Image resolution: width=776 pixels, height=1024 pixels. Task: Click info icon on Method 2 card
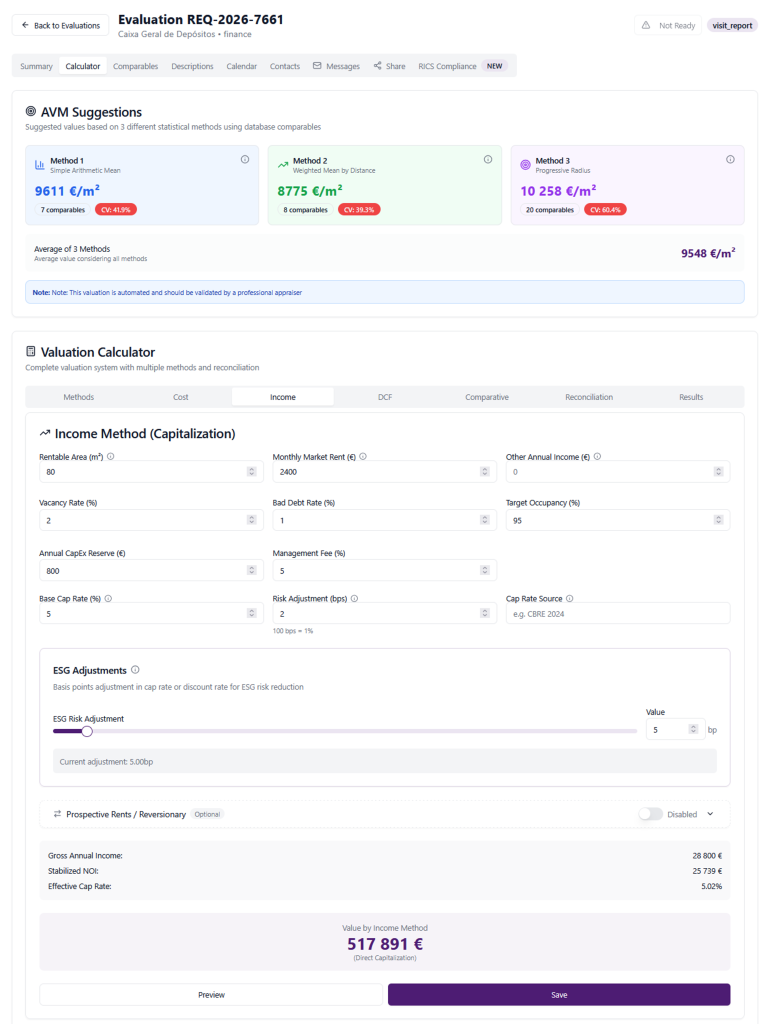488,159
